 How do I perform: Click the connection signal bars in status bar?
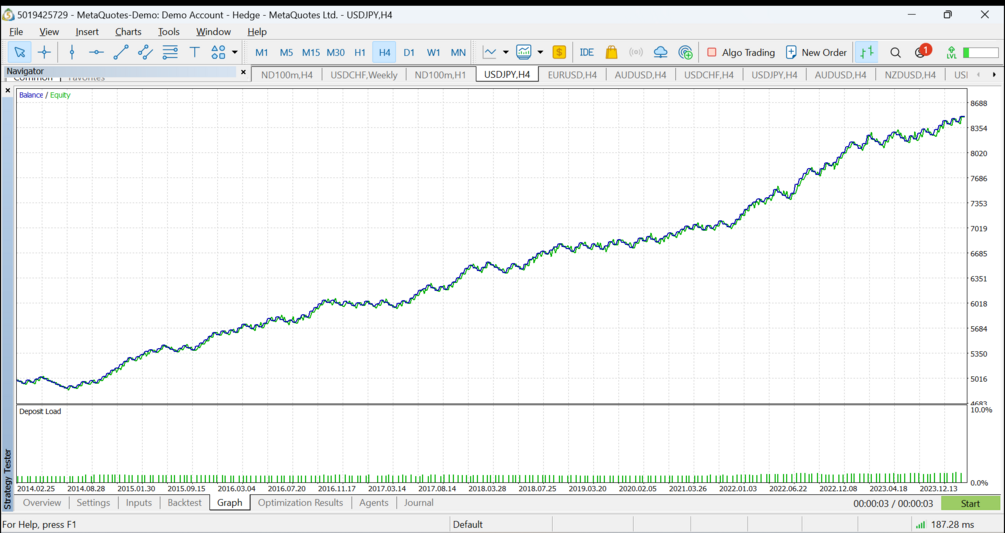(920, 525)
